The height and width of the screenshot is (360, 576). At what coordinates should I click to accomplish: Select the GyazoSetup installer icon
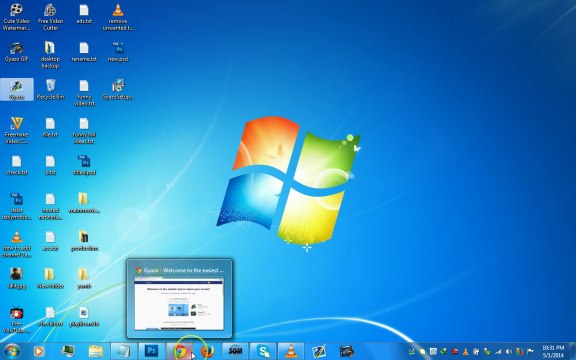coord(118,89)
